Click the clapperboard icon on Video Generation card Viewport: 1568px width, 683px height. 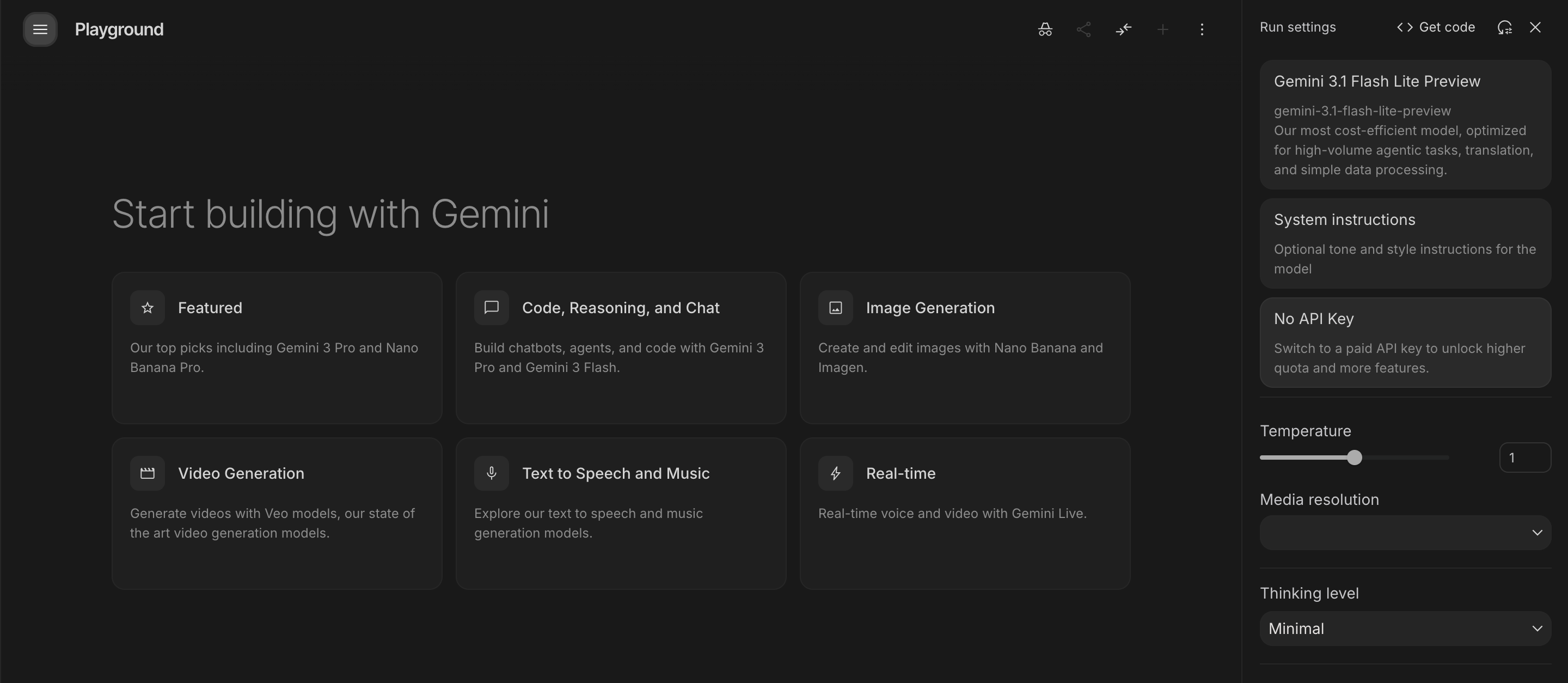pos(148,474)
